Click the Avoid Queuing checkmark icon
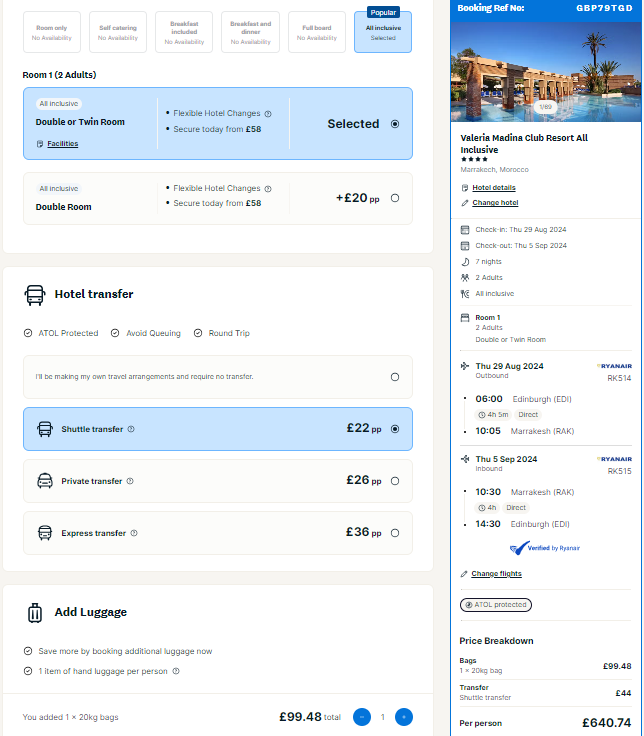The image size is (644, 736). pyautogui.click(x=115, y=333)
